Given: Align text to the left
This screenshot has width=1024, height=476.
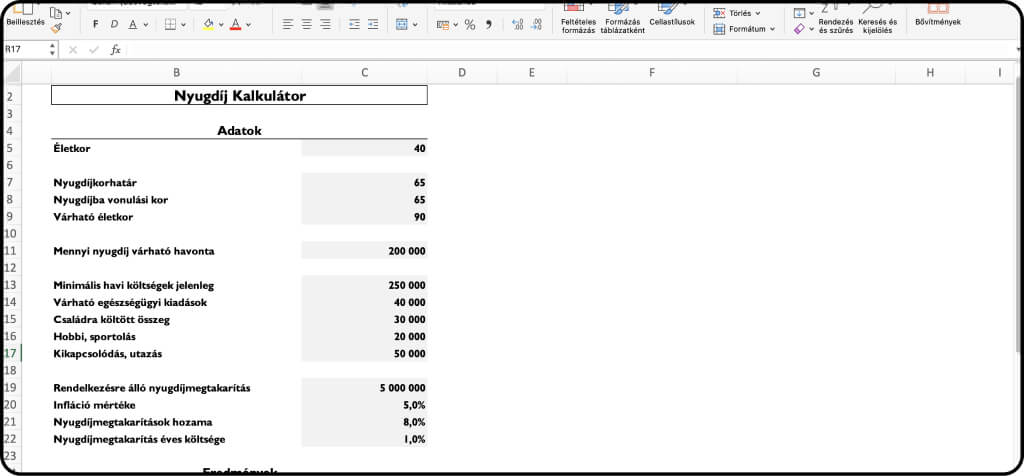Looking at the screenshot, I should (287, 24).
